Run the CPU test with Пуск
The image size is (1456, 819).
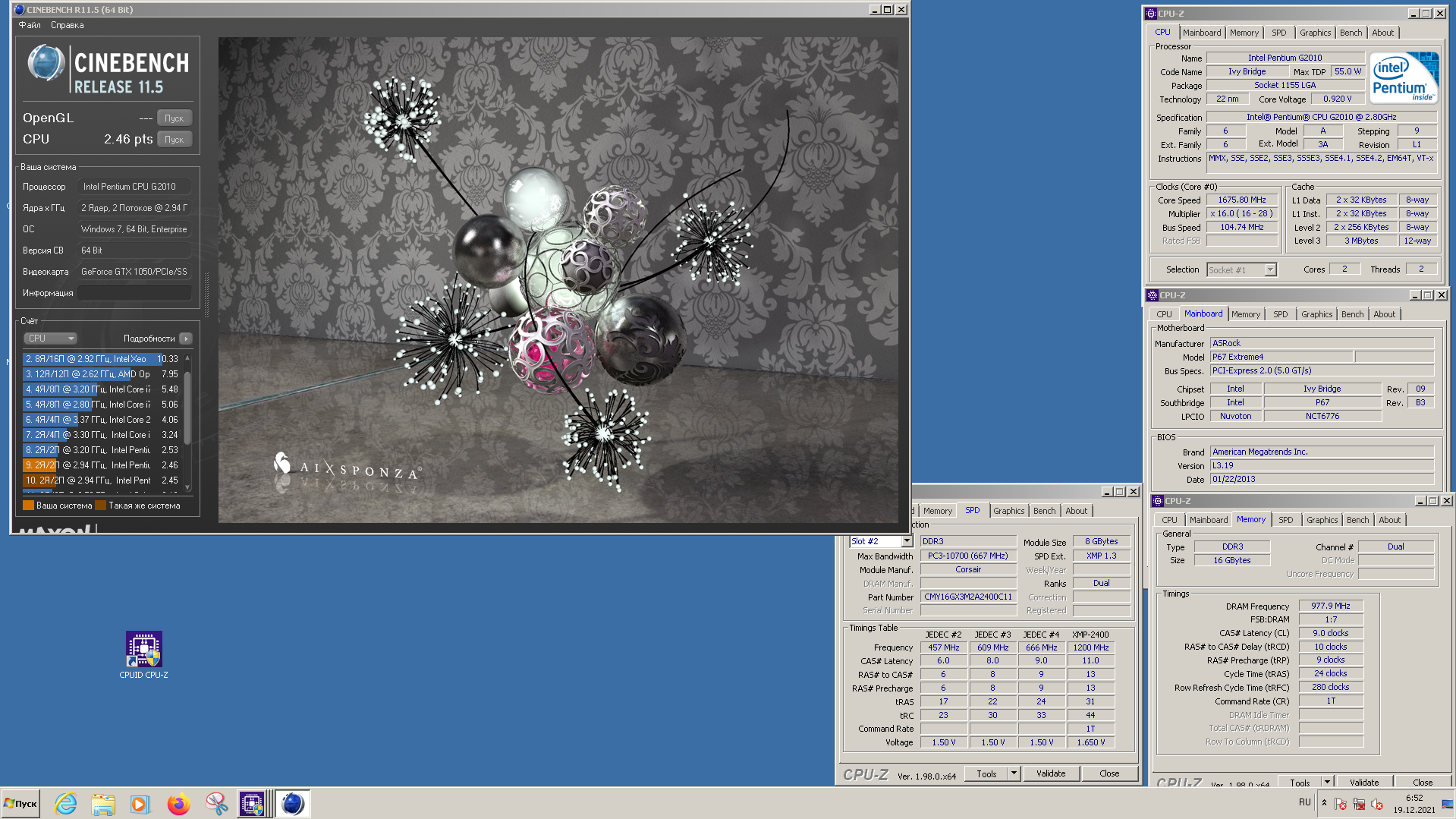click(175, 140)
